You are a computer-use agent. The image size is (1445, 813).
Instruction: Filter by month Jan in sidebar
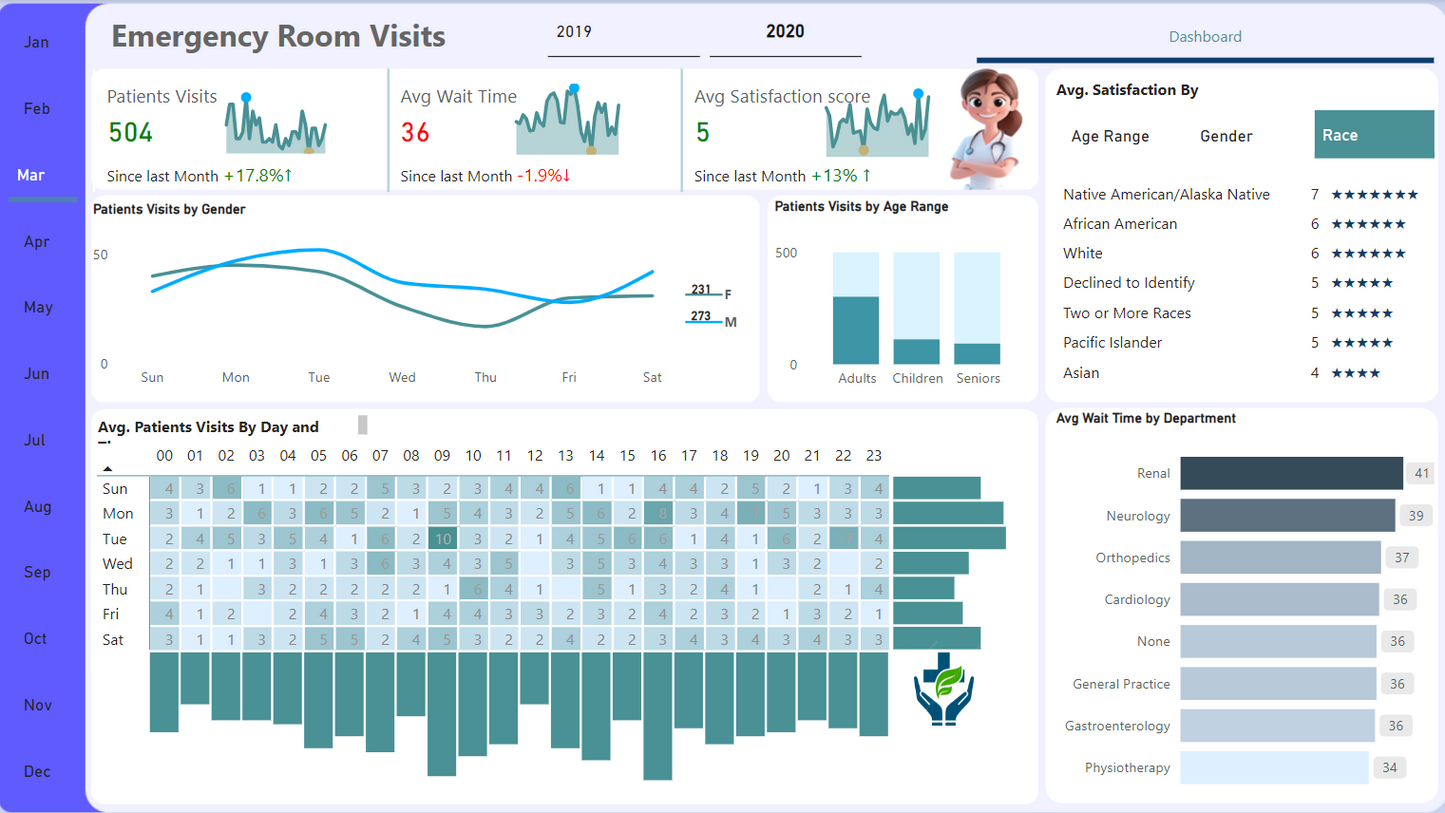coord(37,42)
